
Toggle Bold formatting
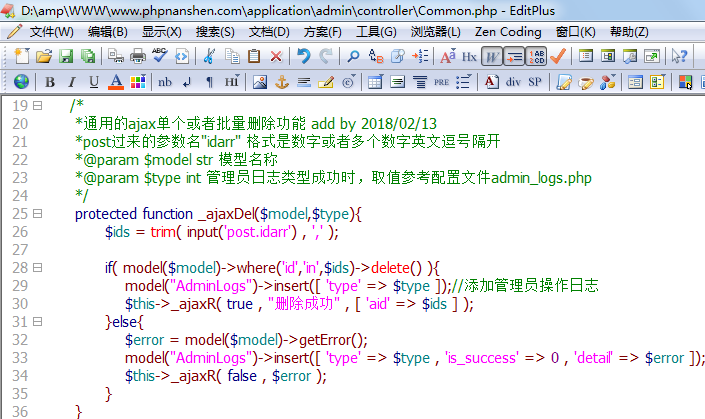click(x=50, y=82)
